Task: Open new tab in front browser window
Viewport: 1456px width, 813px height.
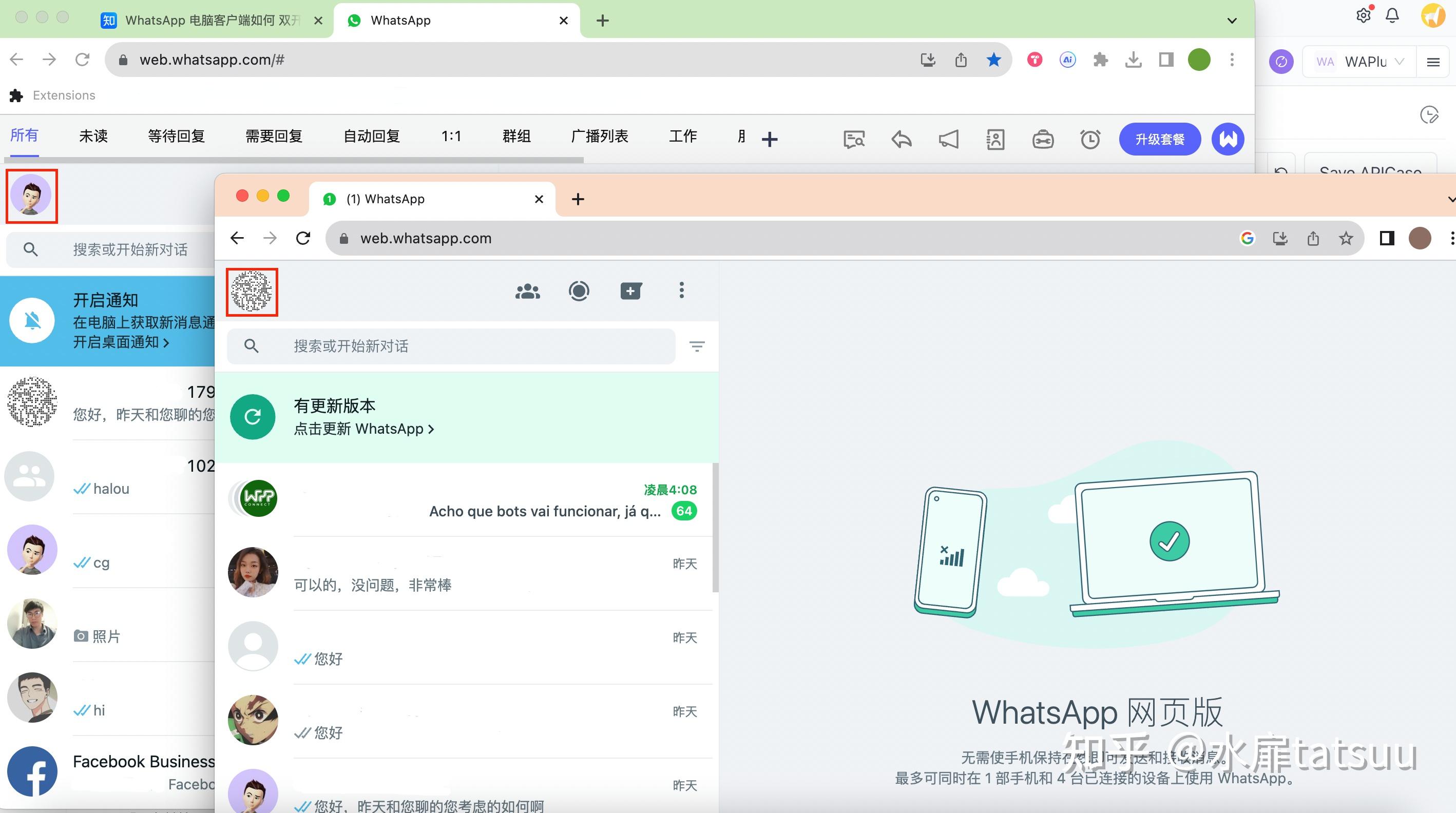Action: [x=578, y=199]
